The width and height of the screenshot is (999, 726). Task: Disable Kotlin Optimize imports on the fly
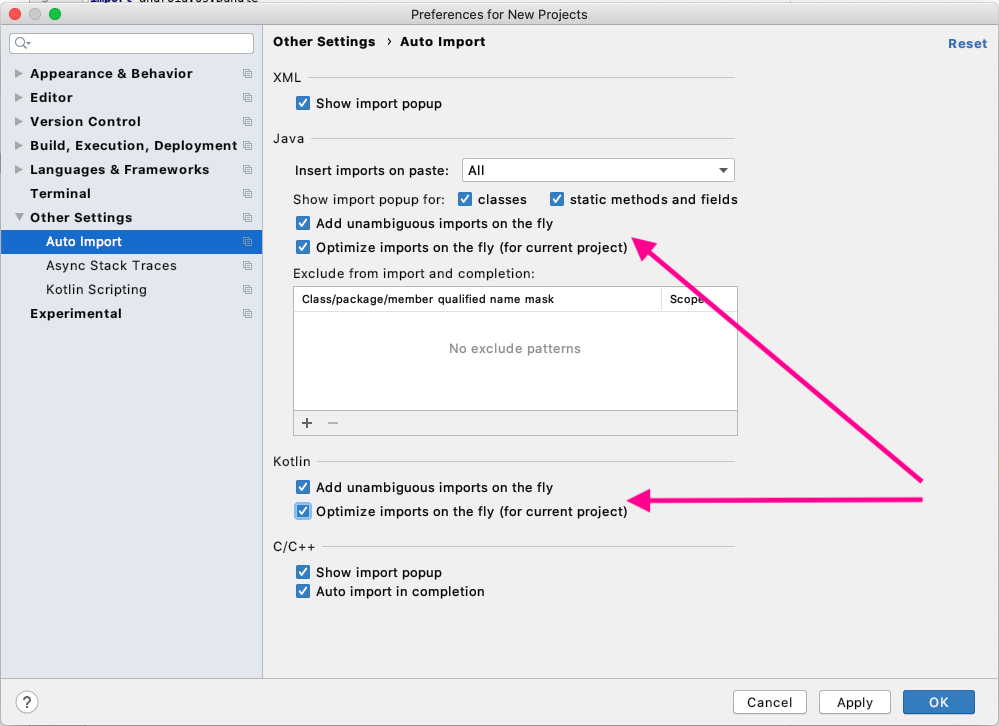[303, 512]
